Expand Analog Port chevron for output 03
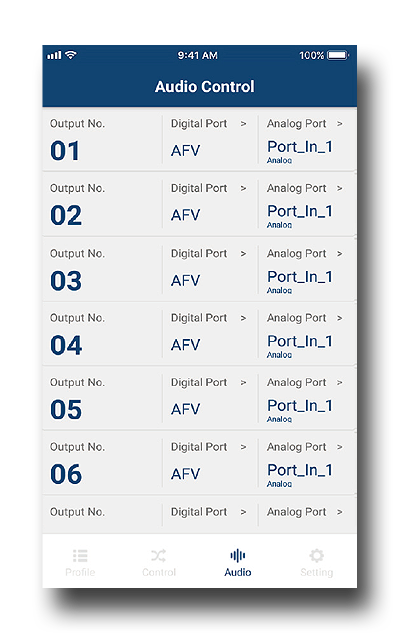 340,254
